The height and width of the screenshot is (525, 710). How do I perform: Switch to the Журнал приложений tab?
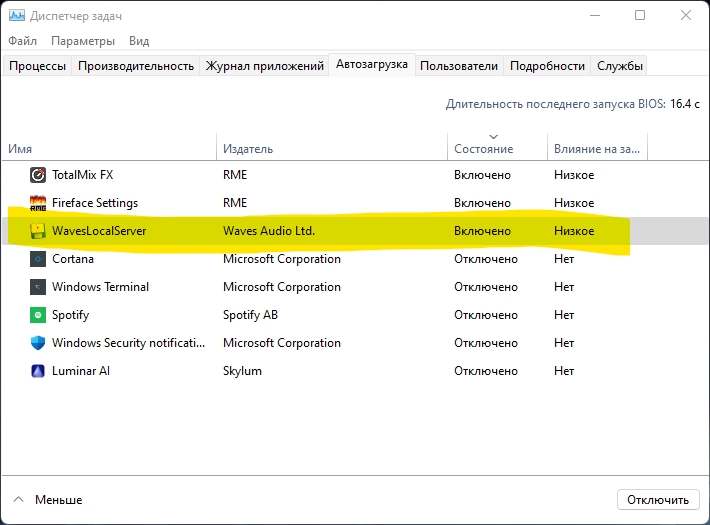[x=264, y=66]
